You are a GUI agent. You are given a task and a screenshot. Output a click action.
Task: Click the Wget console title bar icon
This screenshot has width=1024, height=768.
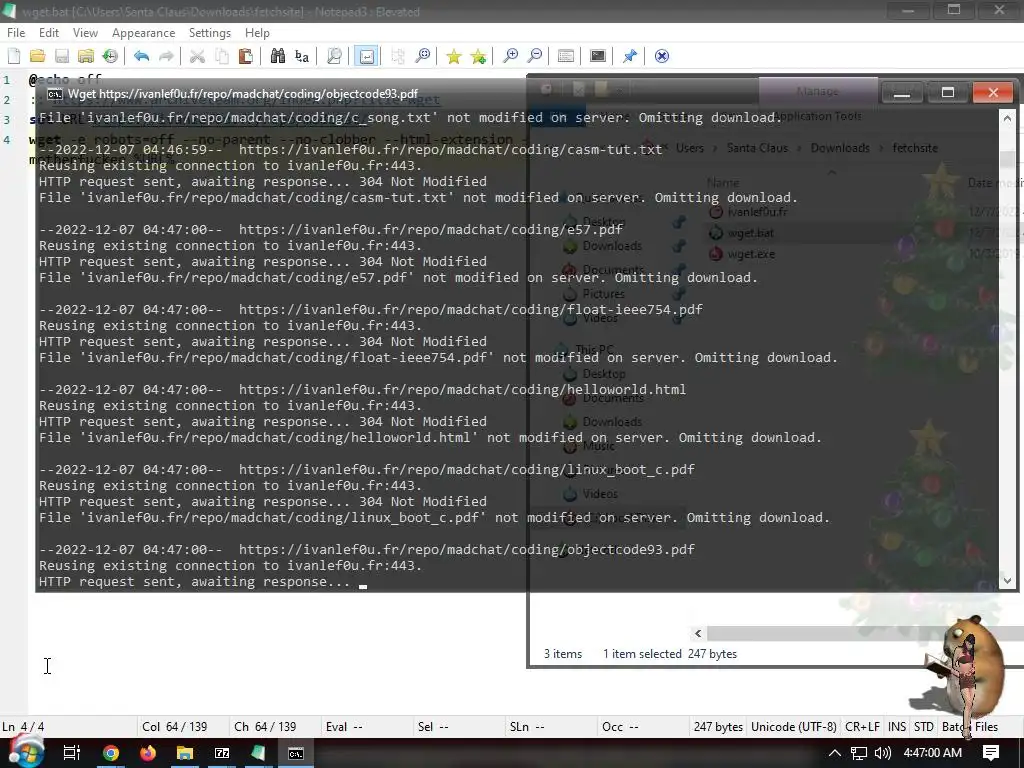tap(55, 93)
